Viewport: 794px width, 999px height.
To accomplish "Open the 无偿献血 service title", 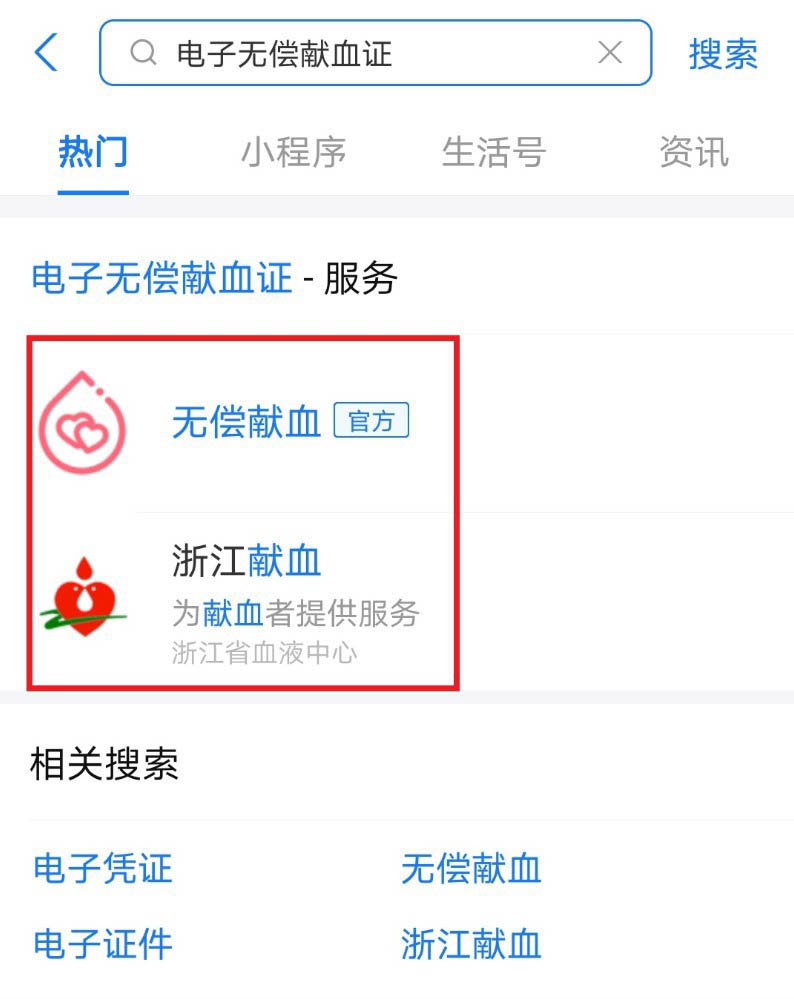I will (246, 422).
